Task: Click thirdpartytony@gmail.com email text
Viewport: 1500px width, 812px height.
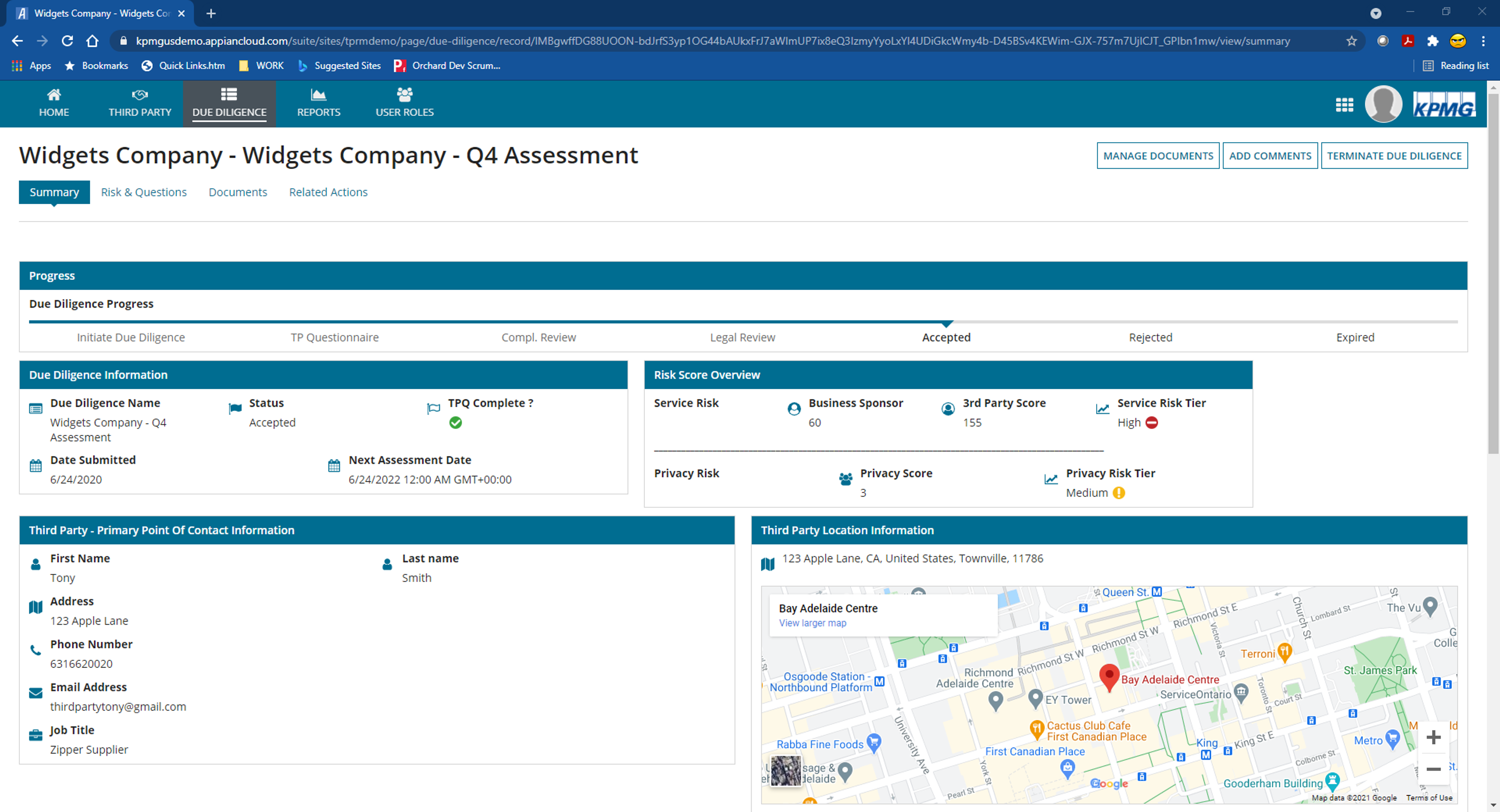Action: [x=118, y=707]
